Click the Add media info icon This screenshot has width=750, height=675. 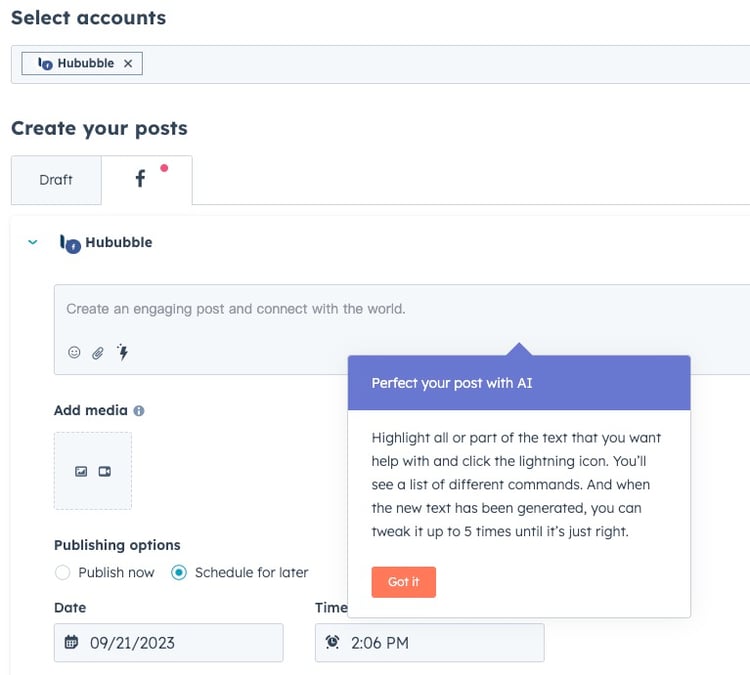point(139,410)
